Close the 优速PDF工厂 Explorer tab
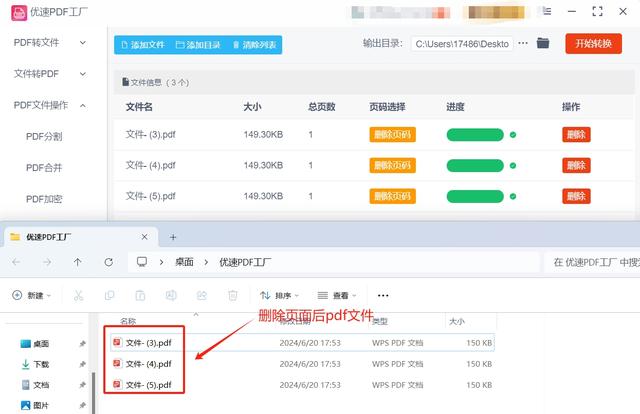Image resolution: width=640 pixels, height=414 pixels. pos(144,237)
